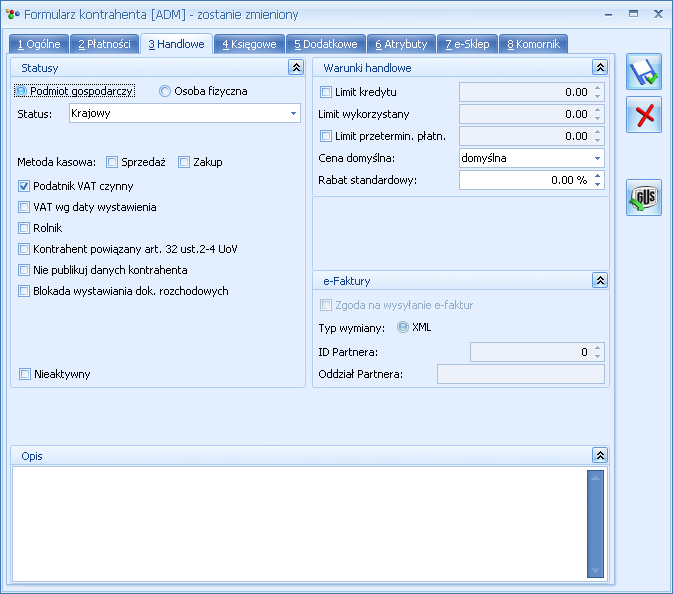Minimize the Formularz kontrahenta window
673x594 pixels.
(x=608, y=14)
